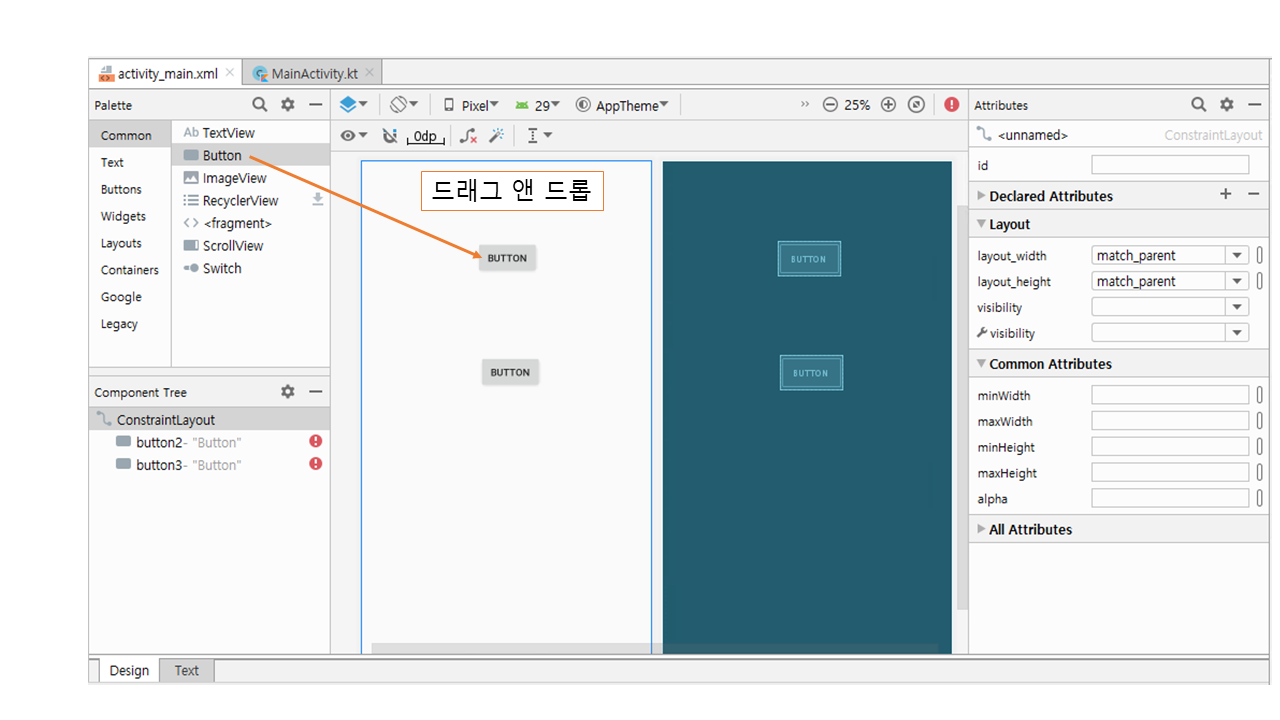The image size is (1280, 720).
Task: Show layout warnings and errors icon
Action: tap(951, 105)
